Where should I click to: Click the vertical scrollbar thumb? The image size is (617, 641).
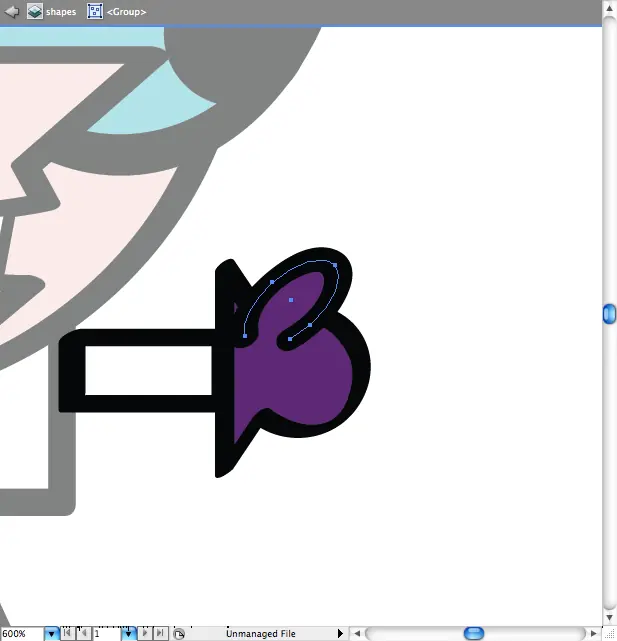609,314
